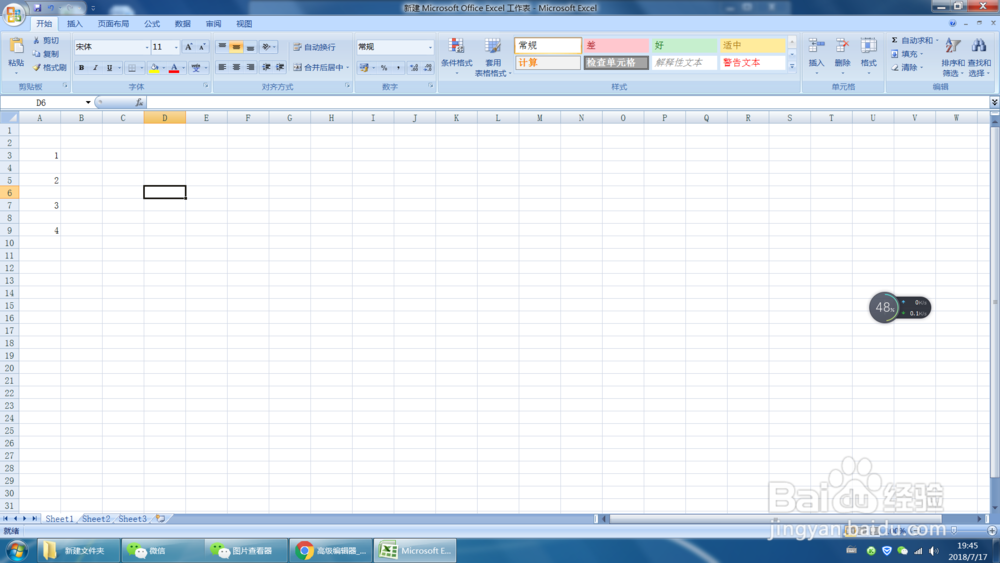This screenshot has width=1000, height=563.
Task: Click in the formula bar input
Action: coord(568,102)
